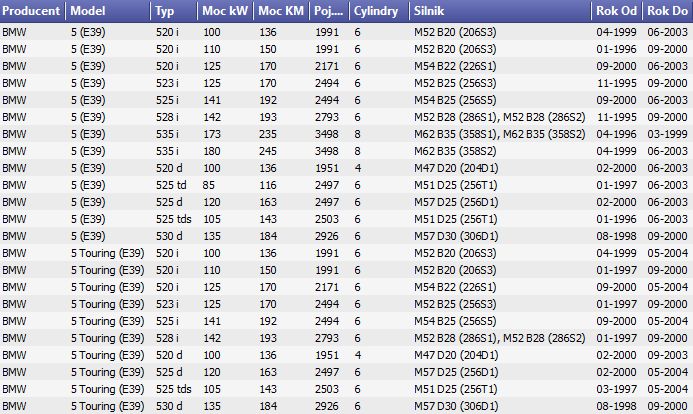Click the "03-1999" Rok Do cell
This screenshot has height=414, width=693.
pos(667,134)
